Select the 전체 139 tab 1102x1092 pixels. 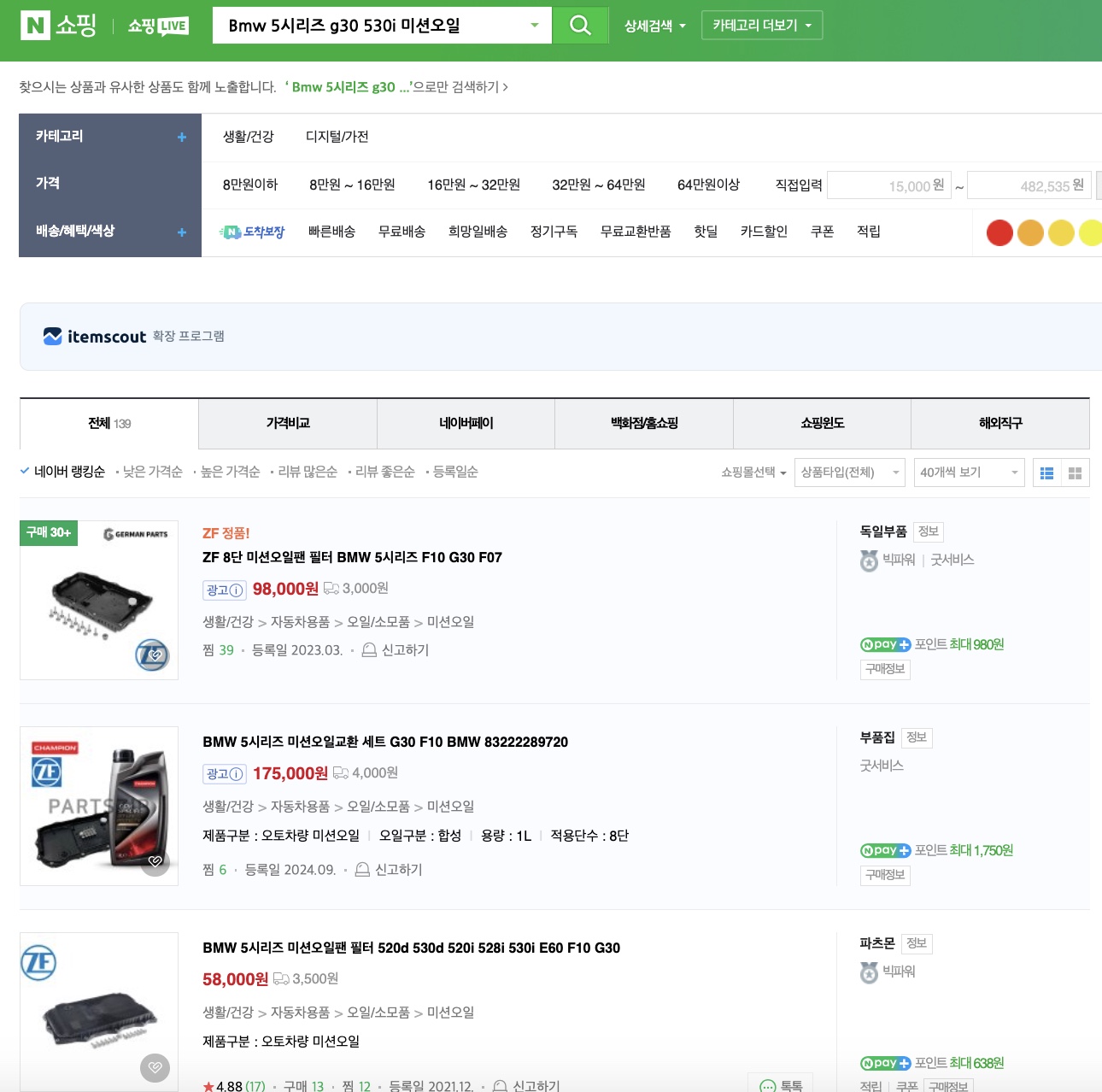pos(109,423)
